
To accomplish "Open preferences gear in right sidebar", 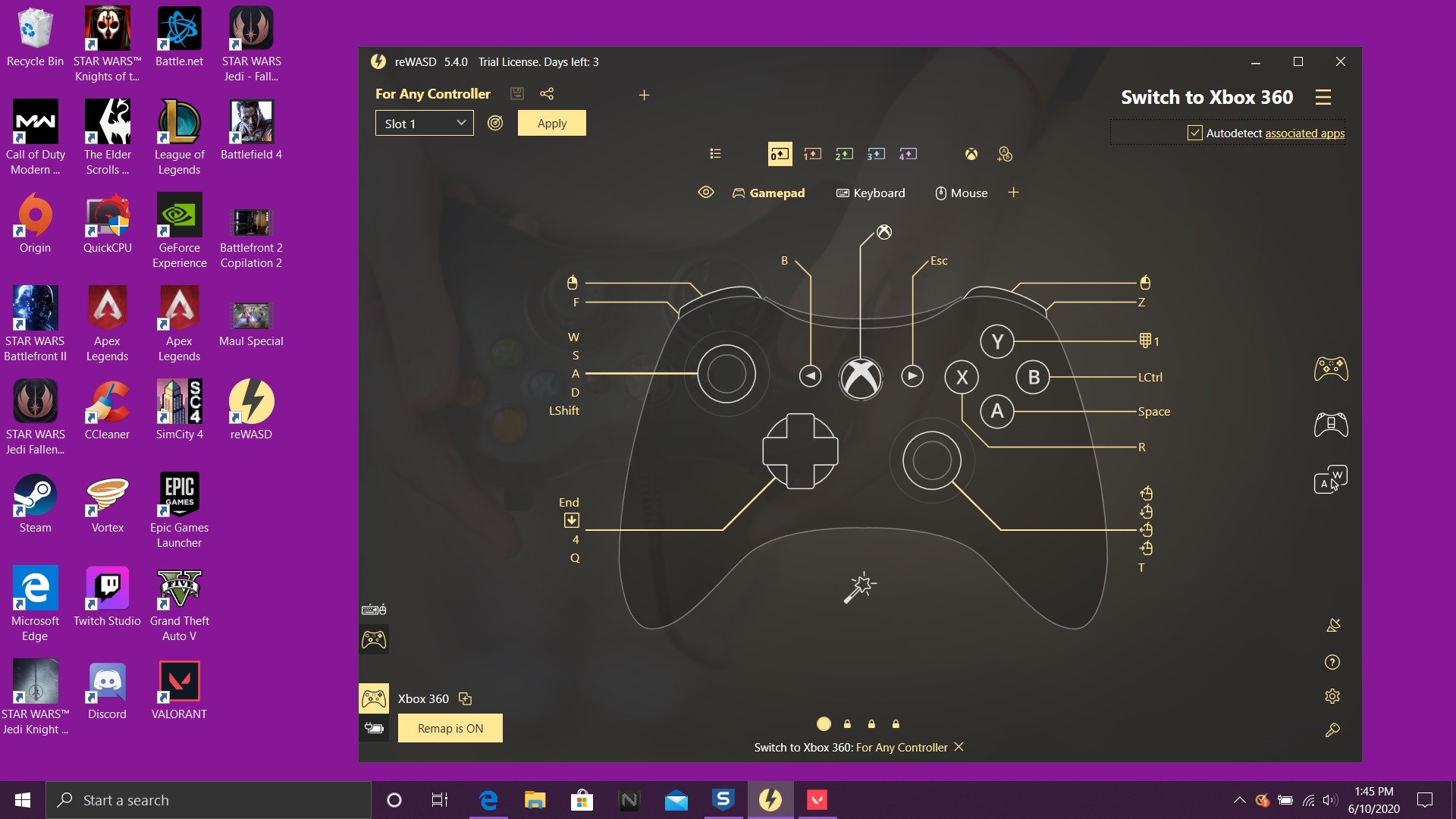I will pyautogui.click(x=1332, y=696).
